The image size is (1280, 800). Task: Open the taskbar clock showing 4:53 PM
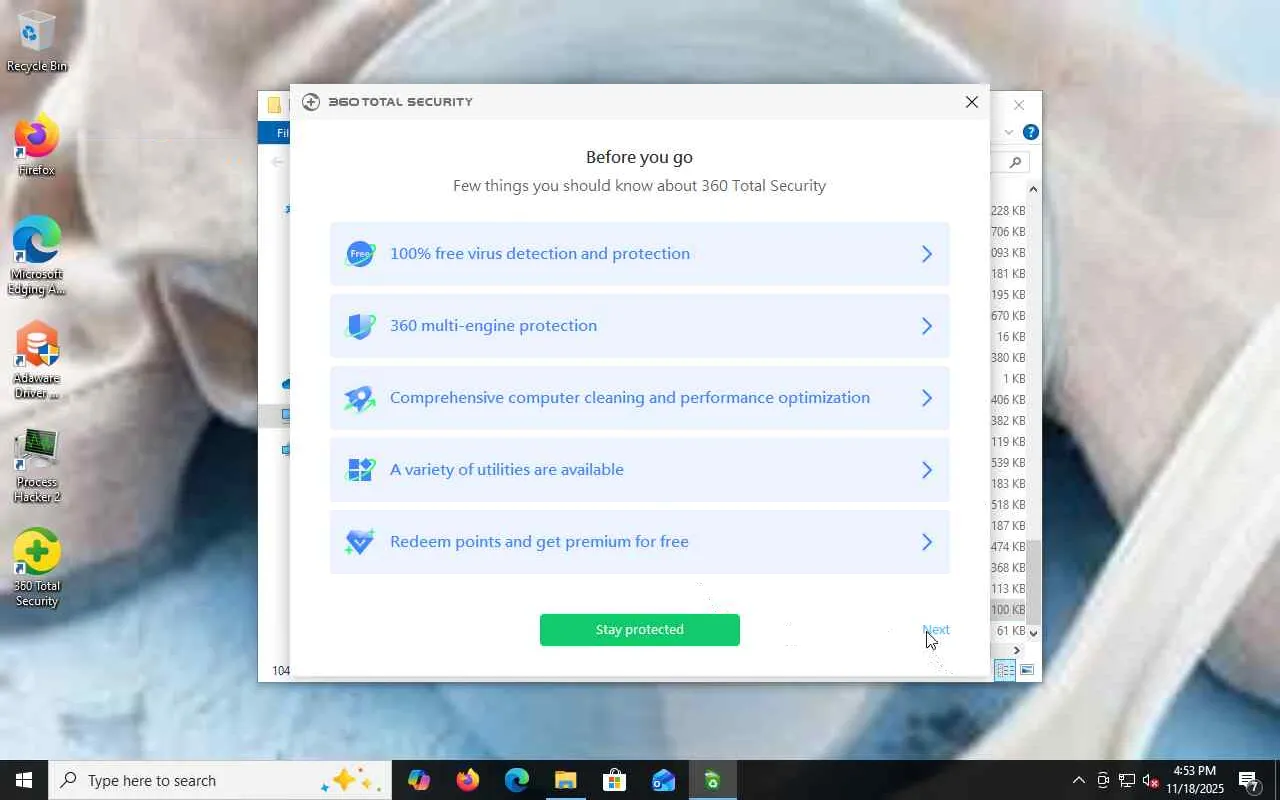tap(1195, 780)
